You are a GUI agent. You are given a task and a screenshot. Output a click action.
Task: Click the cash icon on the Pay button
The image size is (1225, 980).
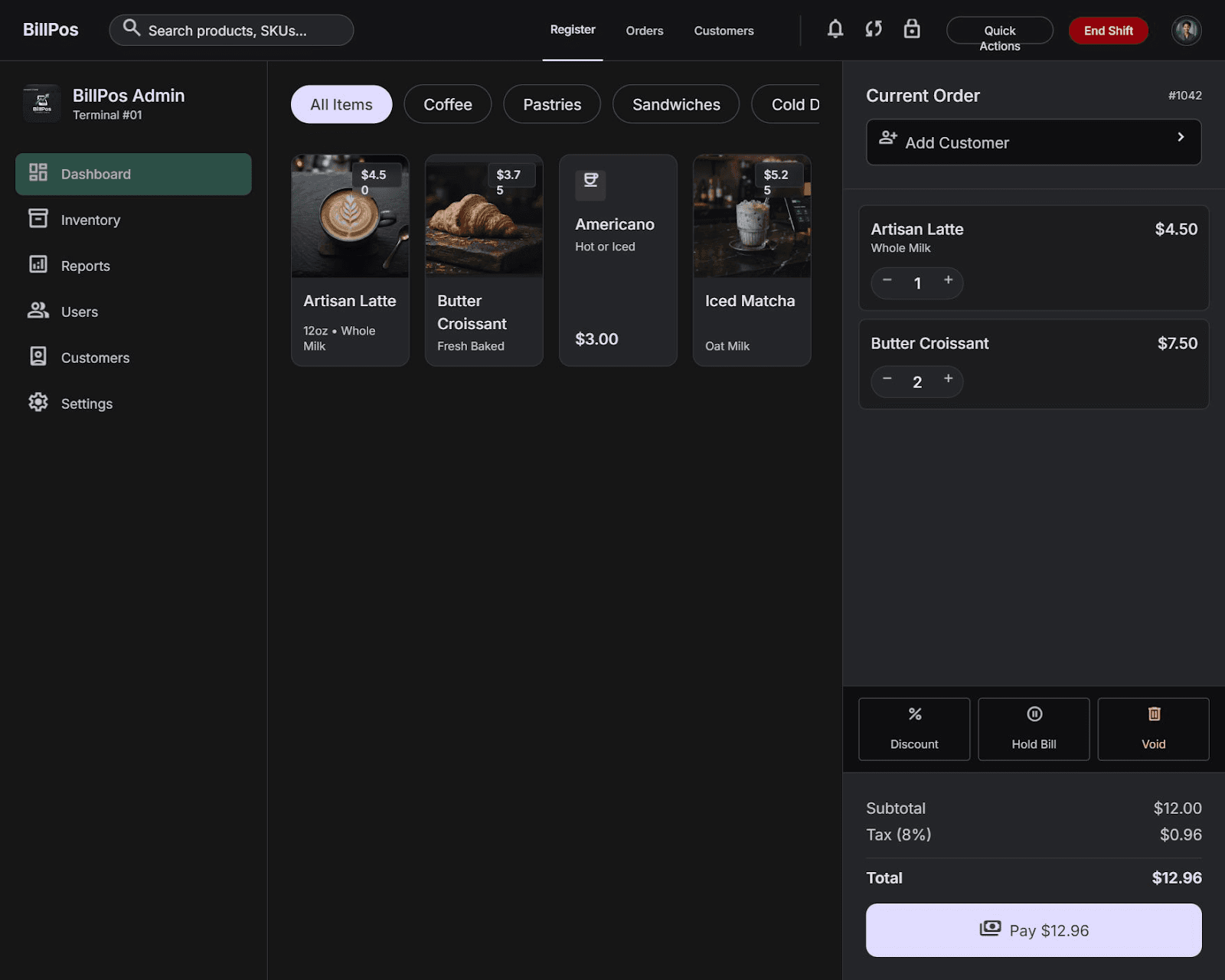[x=990, y=929]
